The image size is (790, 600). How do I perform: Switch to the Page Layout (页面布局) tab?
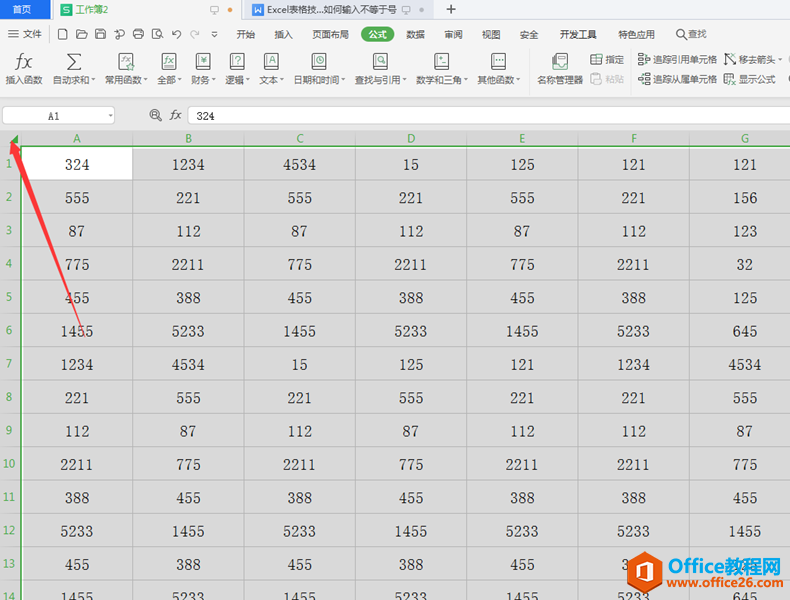coord(331,34)
